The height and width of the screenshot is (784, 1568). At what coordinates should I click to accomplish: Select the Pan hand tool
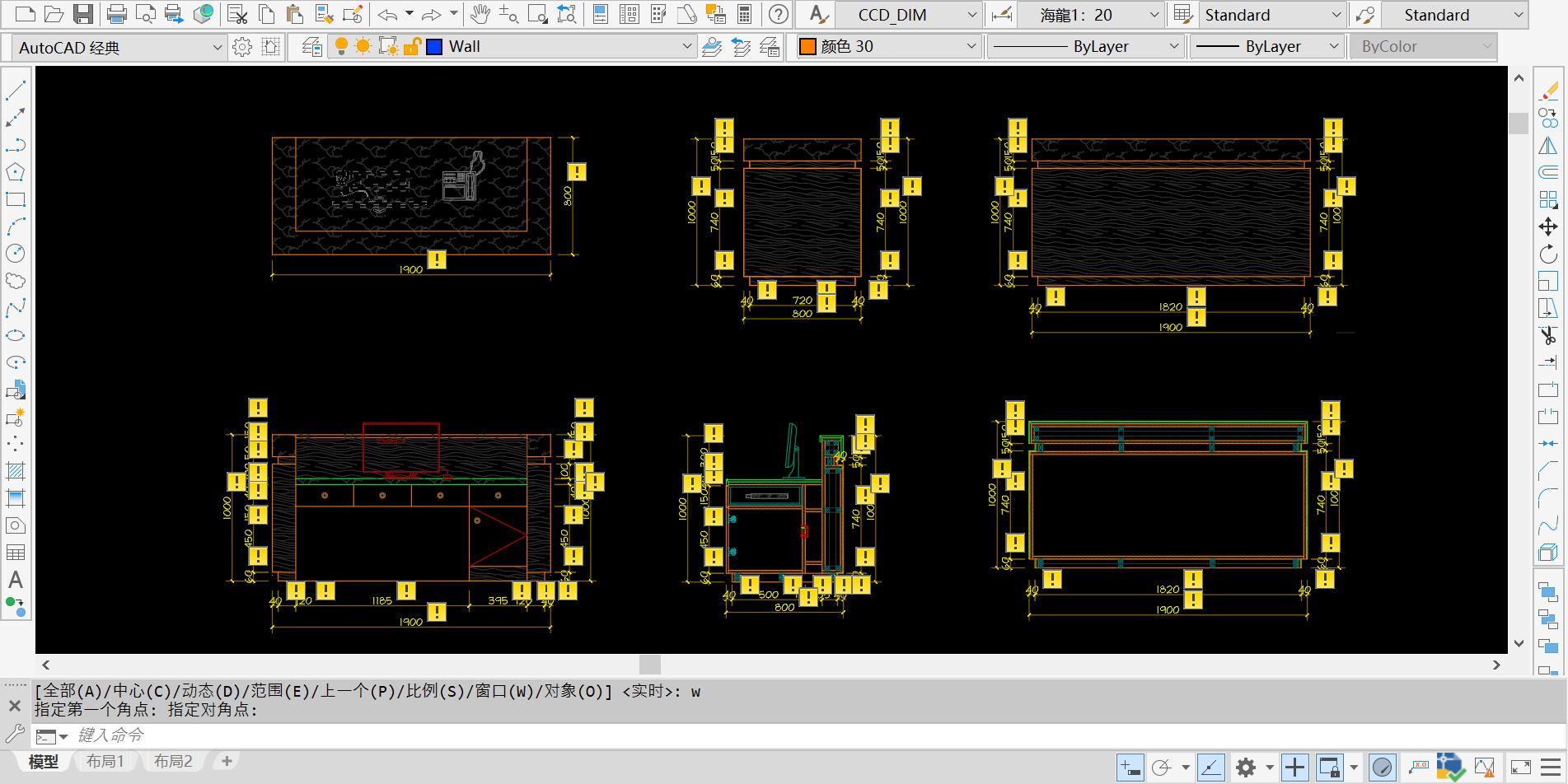click(x=479, y=14)
